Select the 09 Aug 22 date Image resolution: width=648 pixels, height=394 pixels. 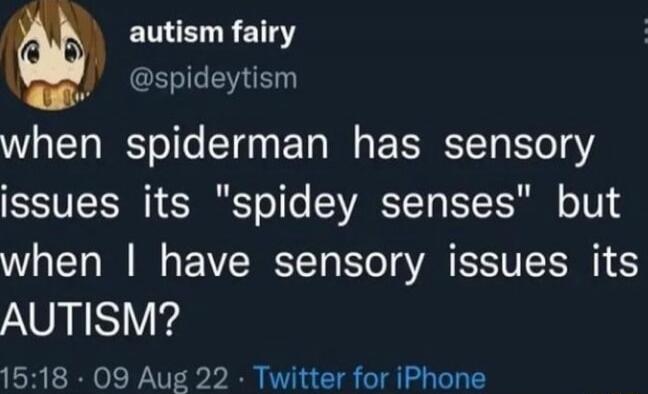click(x=161, y=378)
